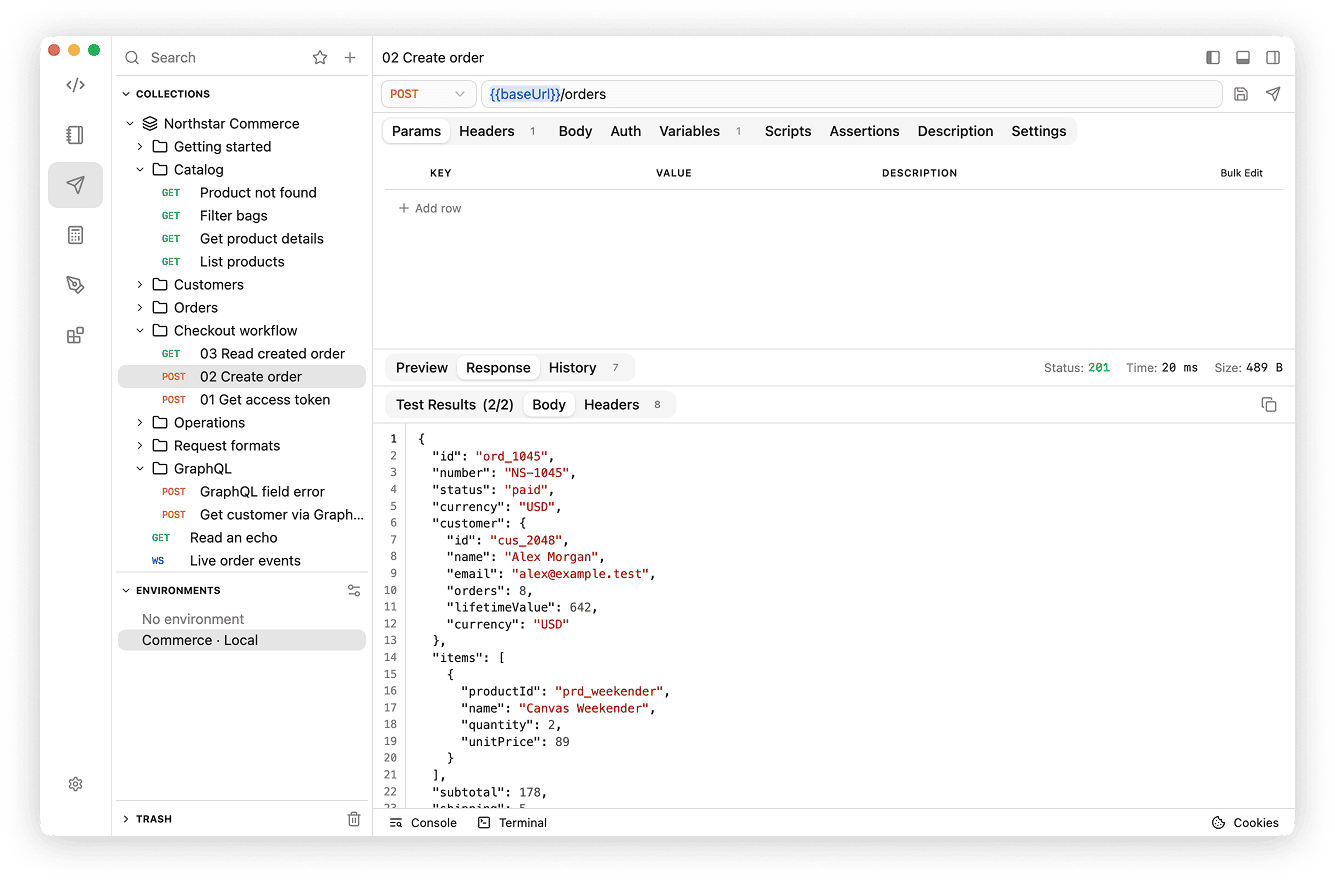Select Commerce · Local environment
The height and width of the screenshot is (880, 1335).
tap(242, 640)
